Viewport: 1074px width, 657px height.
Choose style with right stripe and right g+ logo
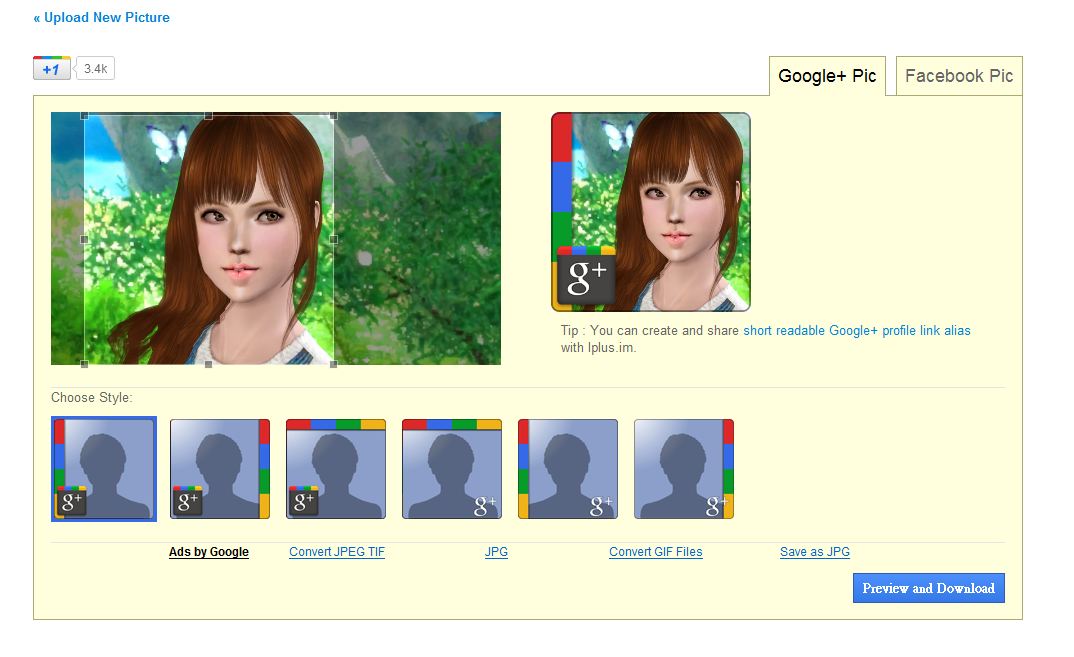684,469
